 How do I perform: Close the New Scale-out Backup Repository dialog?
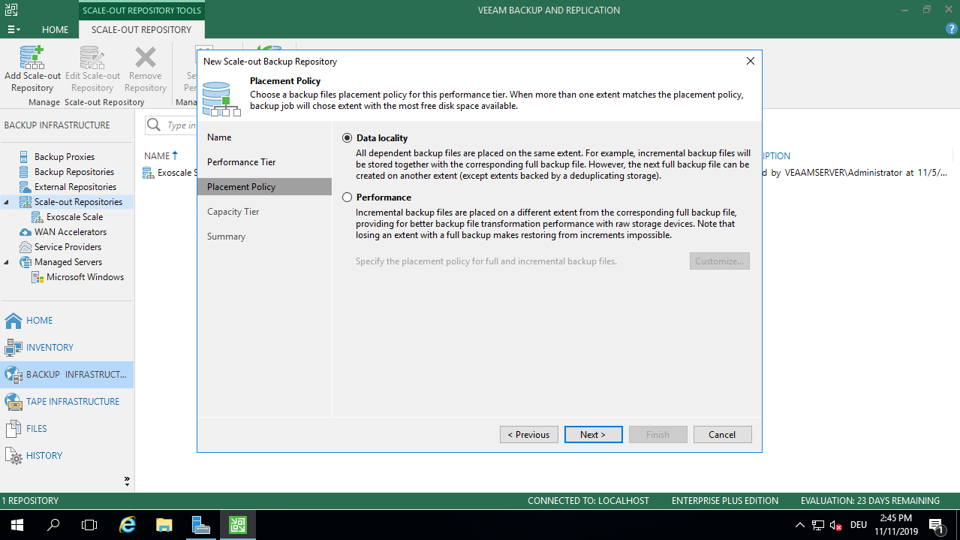pos(751,61)
